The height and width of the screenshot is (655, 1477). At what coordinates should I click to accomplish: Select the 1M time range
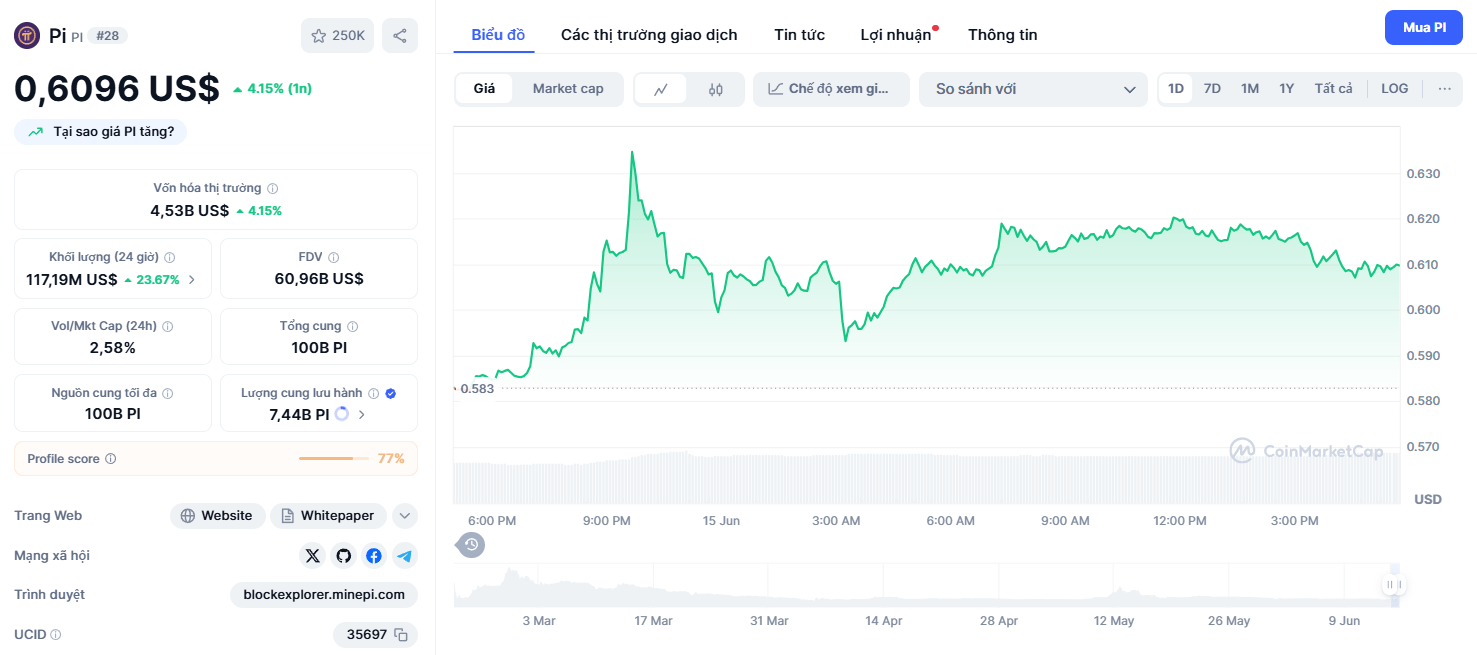click(x=1250, y=89)
